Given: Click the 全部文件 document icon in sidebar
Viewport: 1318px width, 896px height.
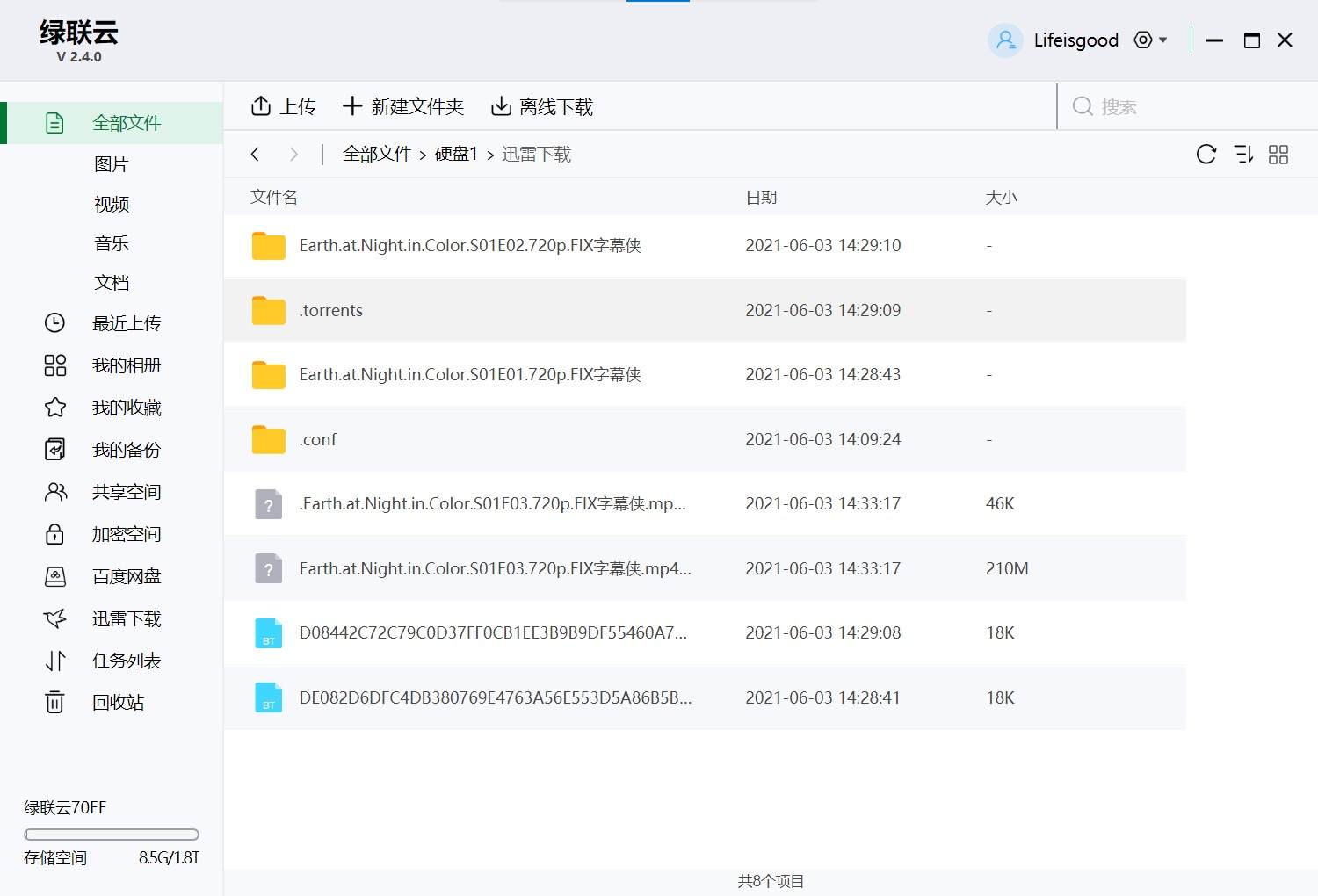Looking at the screenshot, I should click(54, 123).
